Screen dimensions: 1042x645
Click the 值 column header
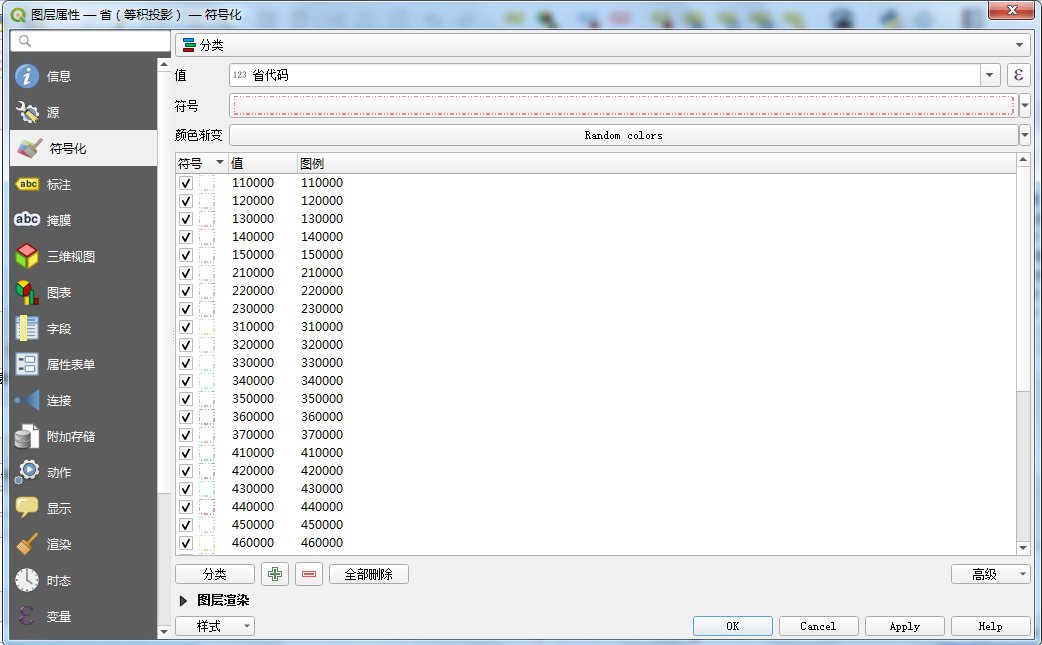click(262, 163)
